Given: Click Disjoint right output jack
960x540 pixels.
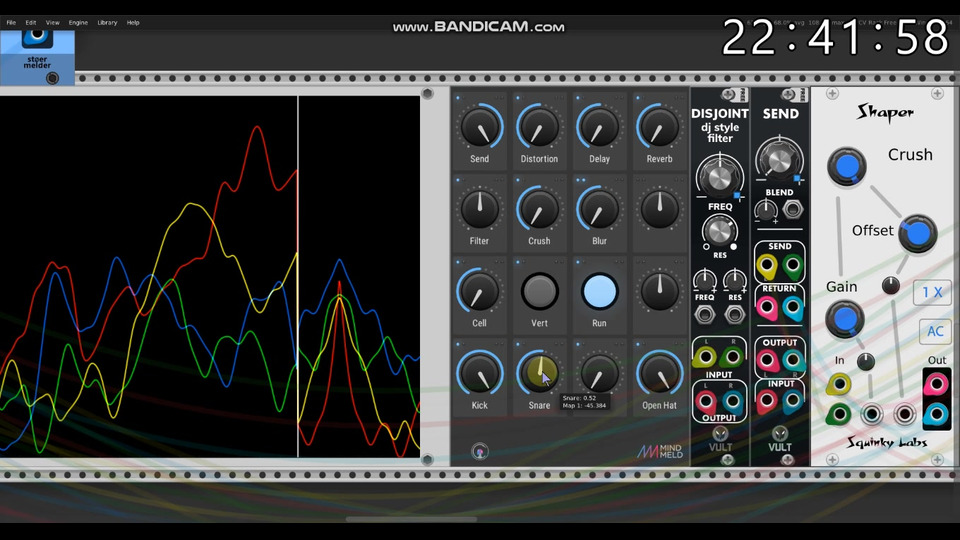Looking at the screenshot, I should tap(733, 401).
